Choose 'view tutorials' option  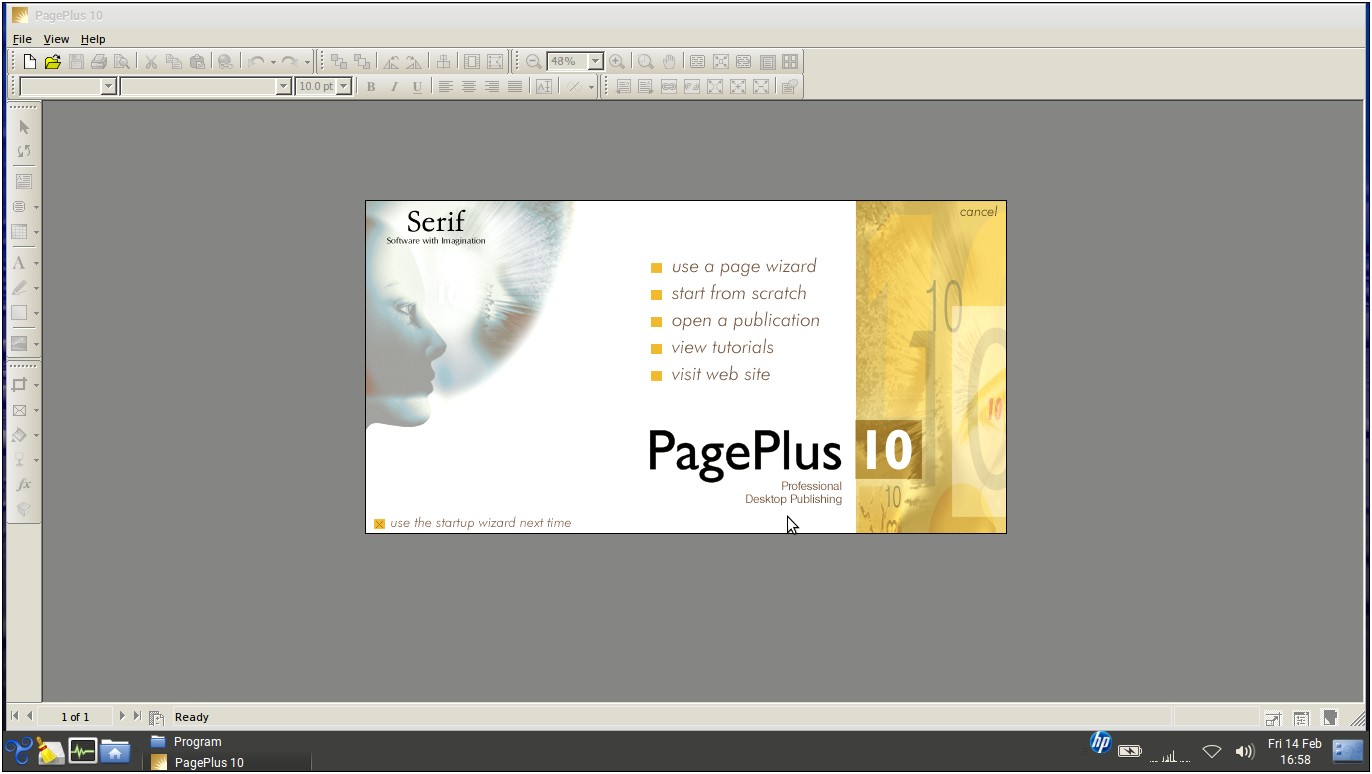point(723,347)
